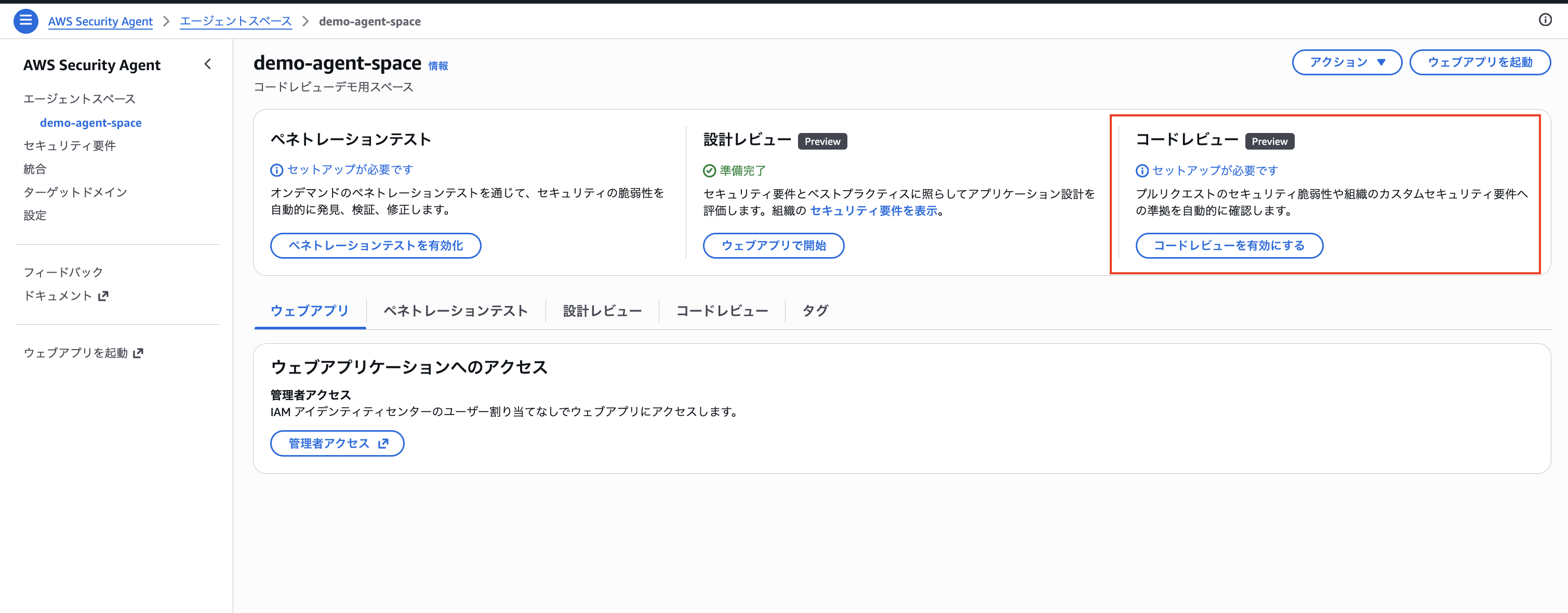Open the アクション dropdown menu

pos(1347,62)
